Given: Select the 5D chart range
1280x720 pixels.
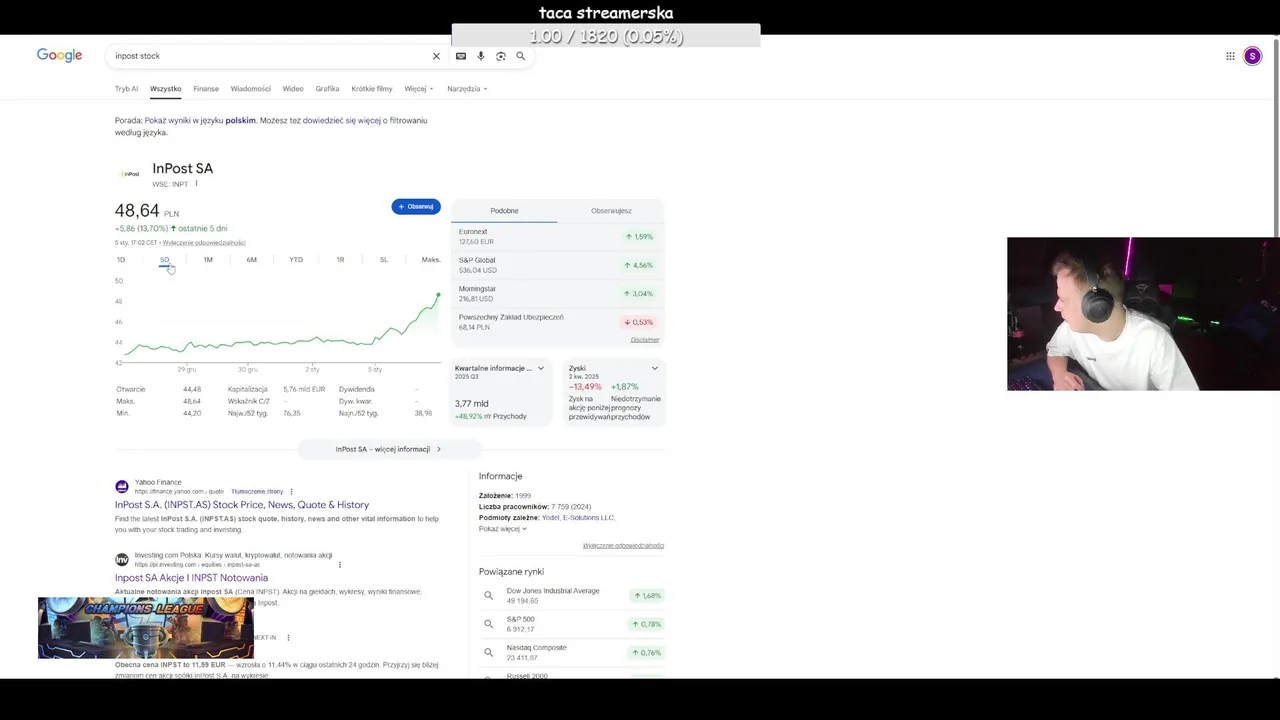Looking at the screenshot, I should pos(165,260).
